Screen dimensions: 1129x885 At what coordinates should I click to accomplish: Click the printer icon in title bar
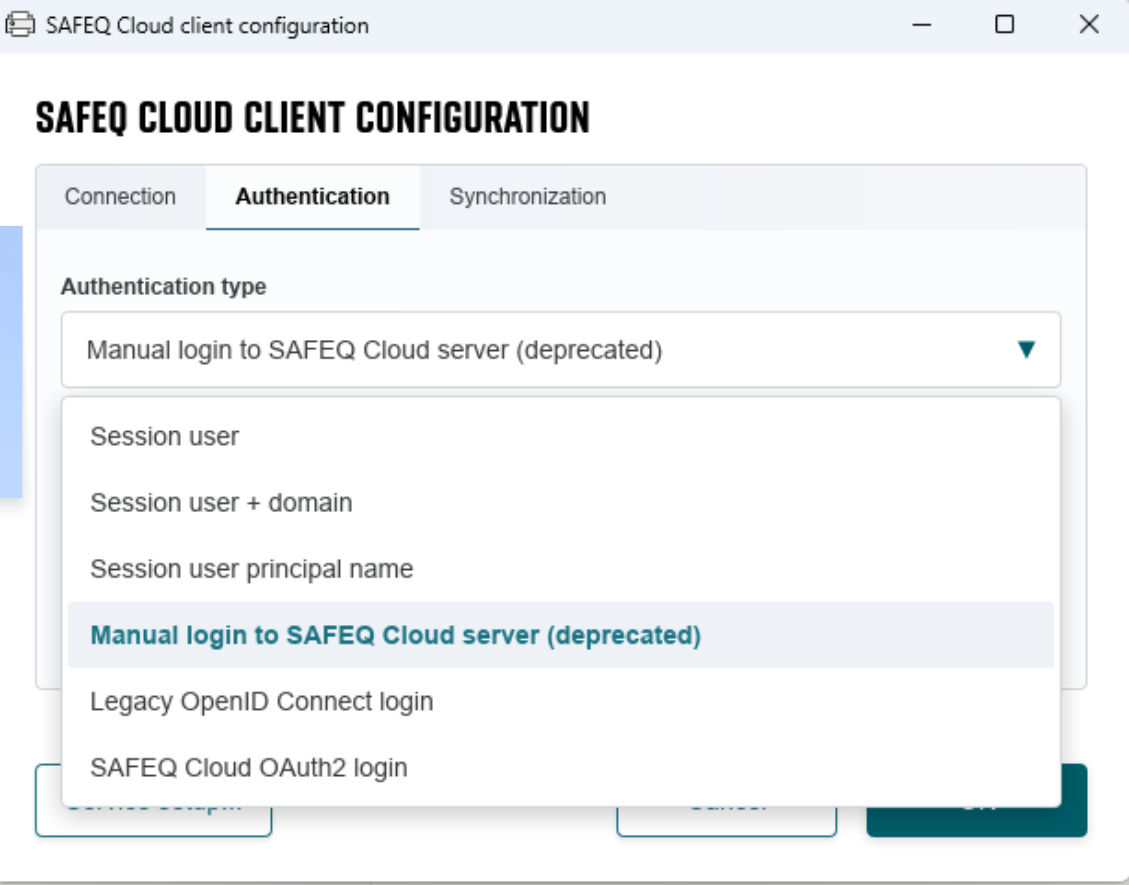click(x=20, y=25)
